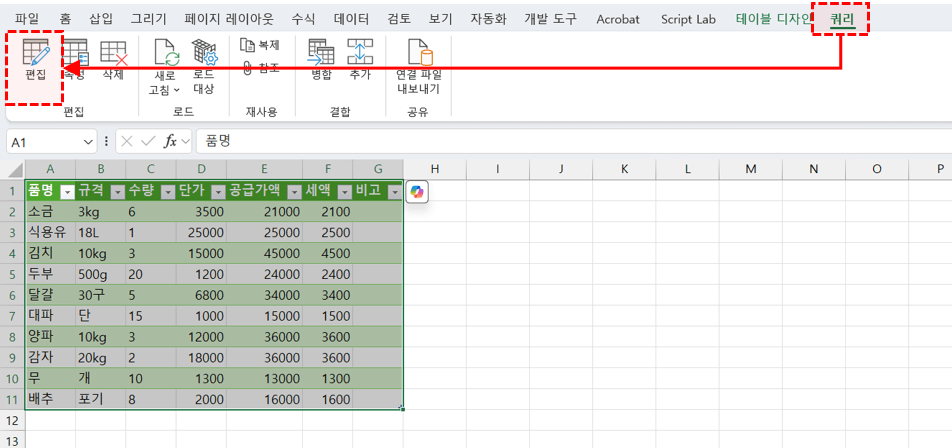Switch to the 쿼리 (Query) ribbon tab
This screenshot has height=448, width=952.
click(842, 19)
